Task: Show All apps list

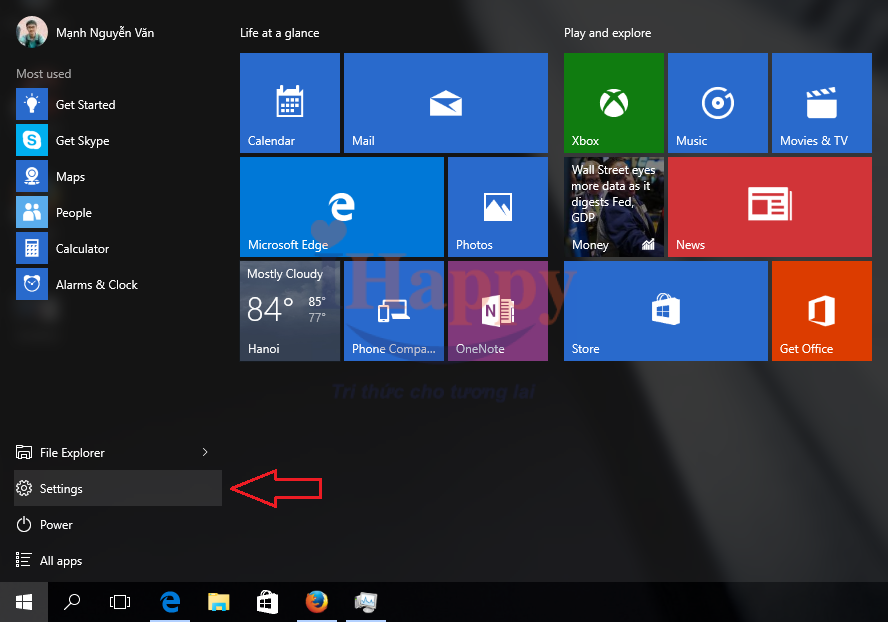Action: (118, 561)
